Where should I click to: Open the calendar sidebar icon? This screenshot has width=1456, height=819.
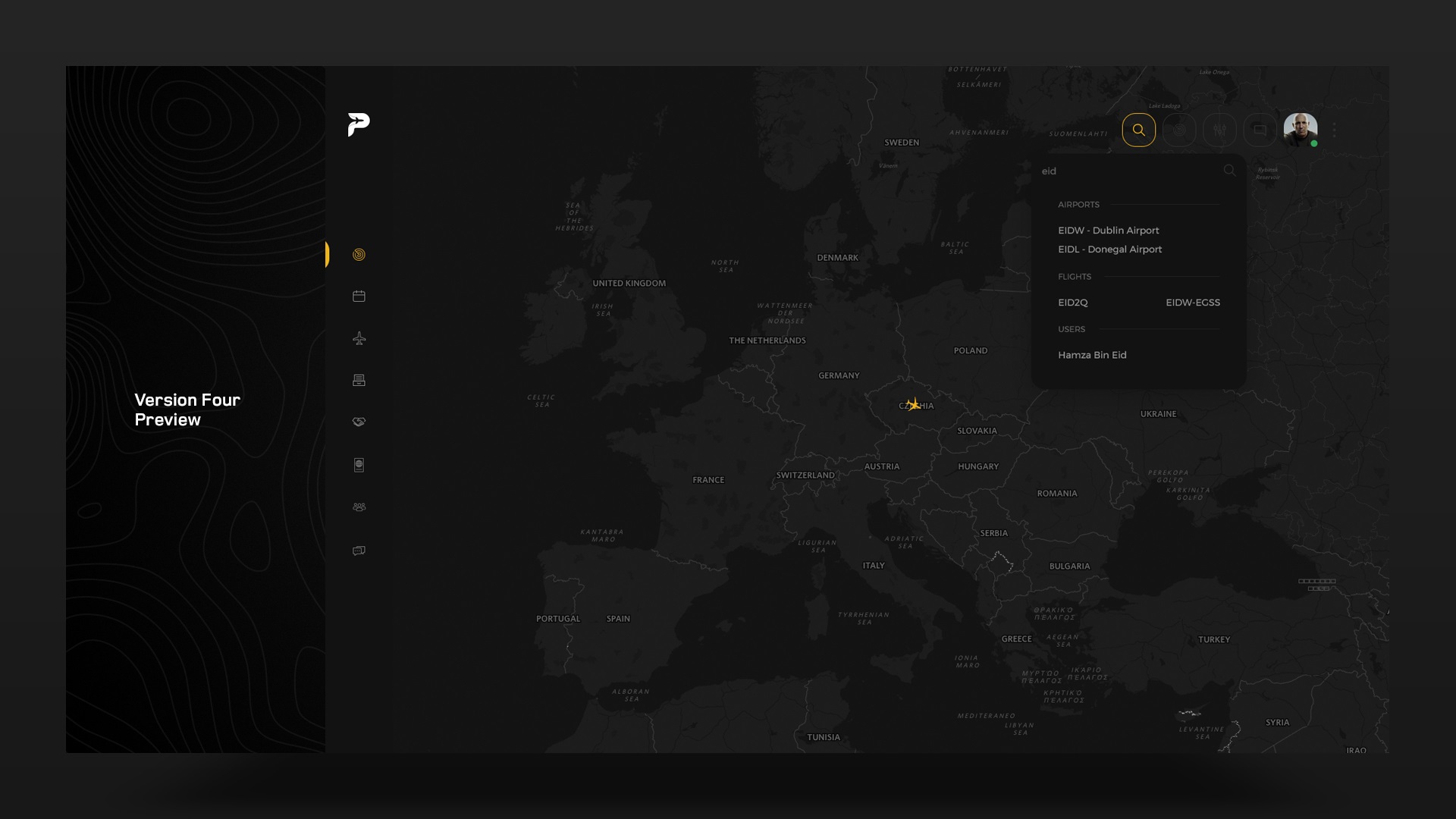[359, 297]
